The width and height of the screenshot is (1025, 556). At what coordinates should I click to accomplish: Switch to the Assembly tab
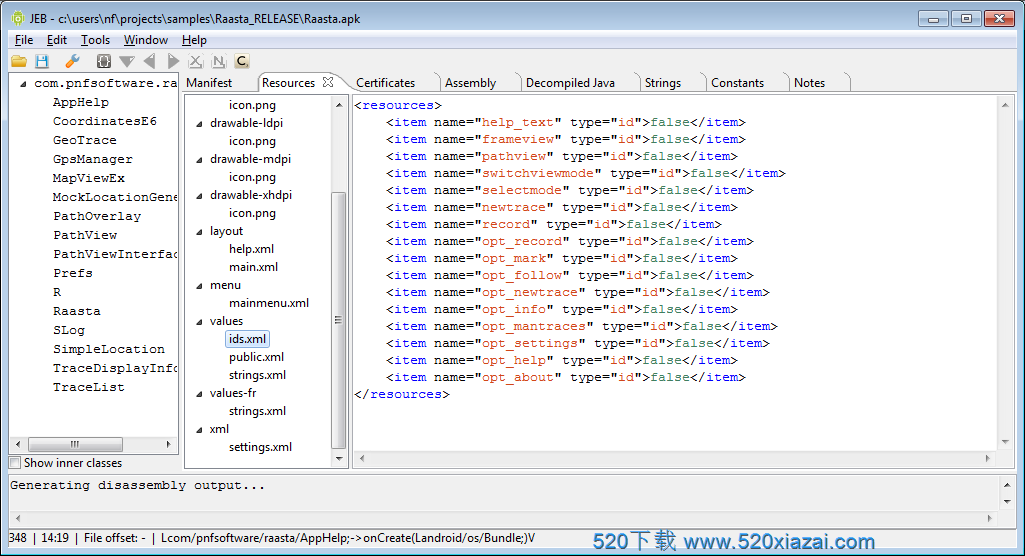click(471, 83)
